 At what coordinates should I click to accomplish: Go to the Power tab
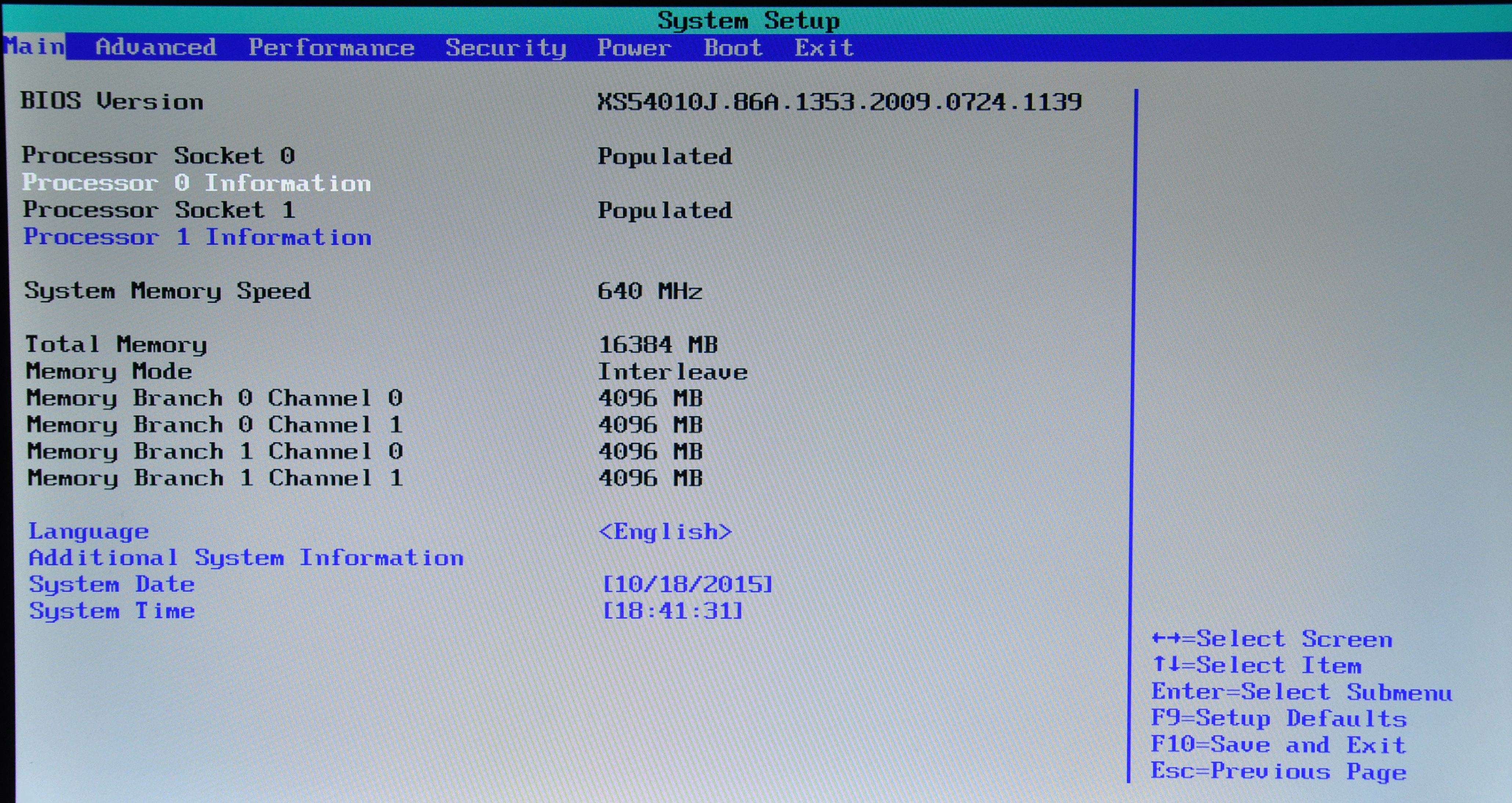[x=634, y=48]
